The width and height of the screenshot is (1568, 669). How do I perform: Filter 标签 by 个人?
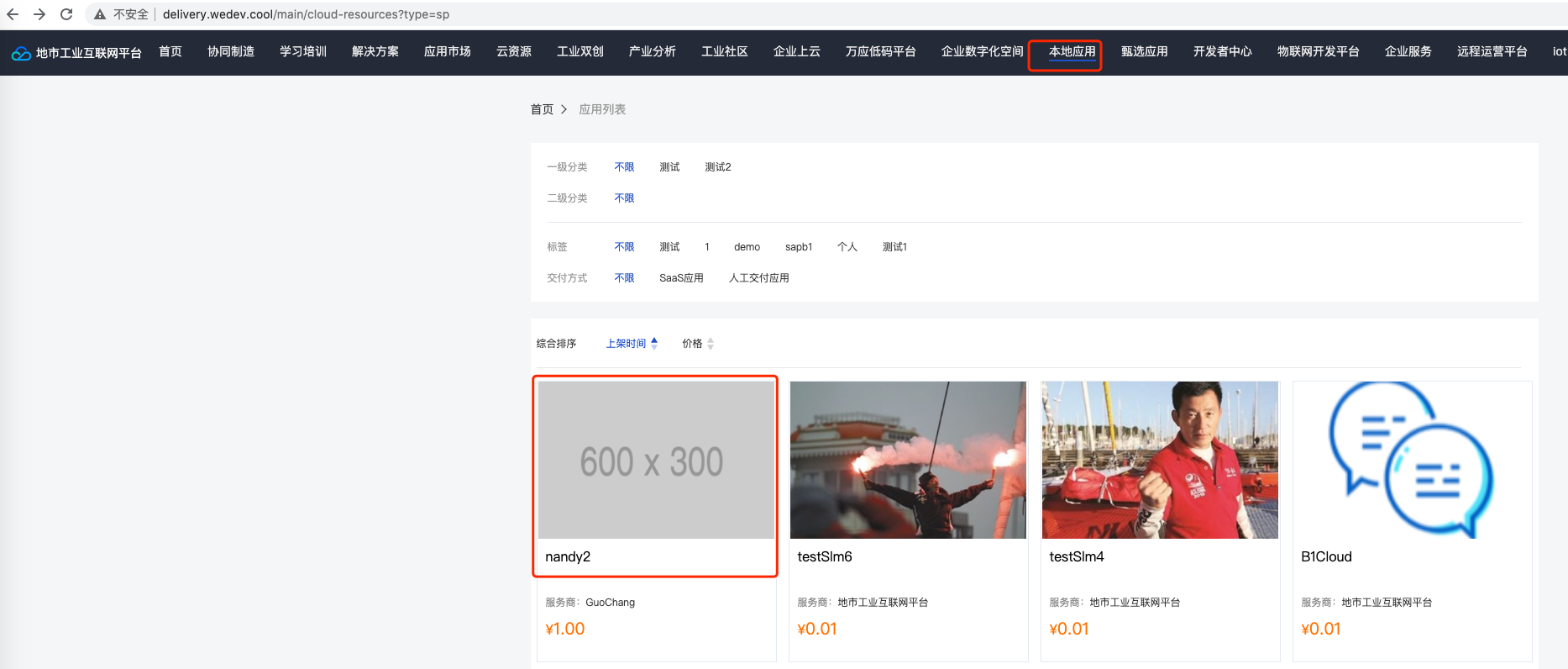point(847,247)
